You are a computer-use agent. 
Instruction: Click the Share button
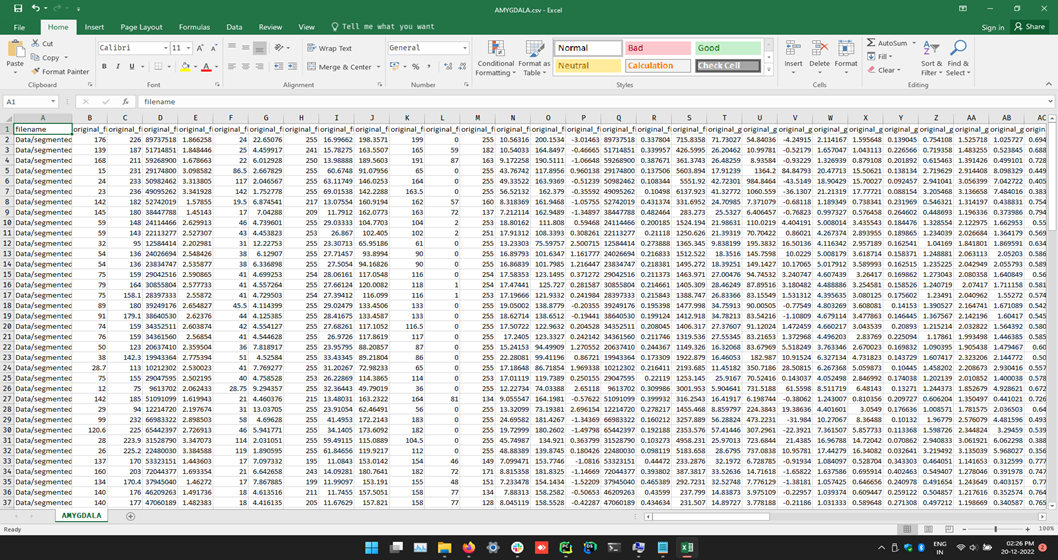pyautogui.click(x=1030, y=27)
